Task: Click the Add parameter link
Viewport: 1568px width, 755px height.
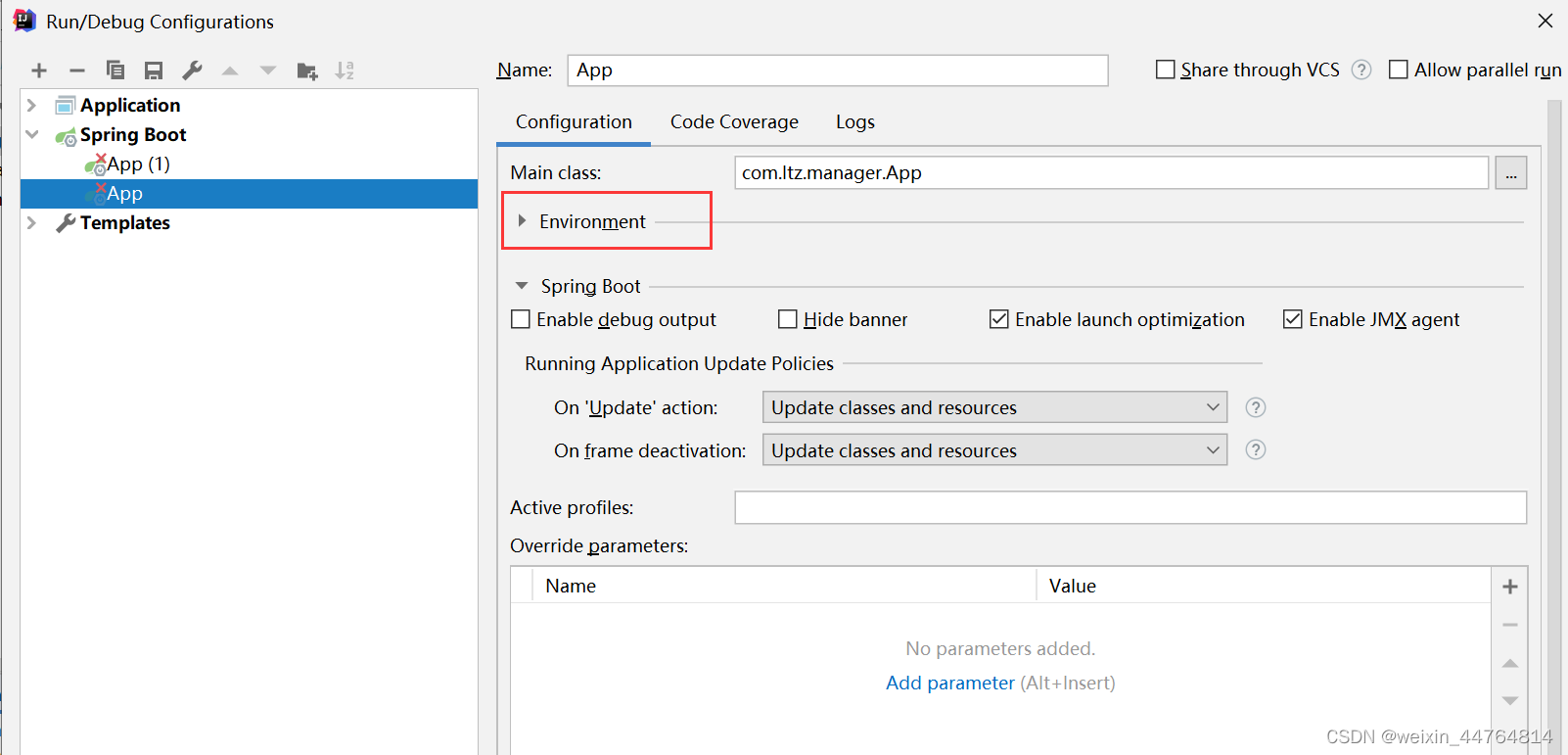Action: coord(950,683)
